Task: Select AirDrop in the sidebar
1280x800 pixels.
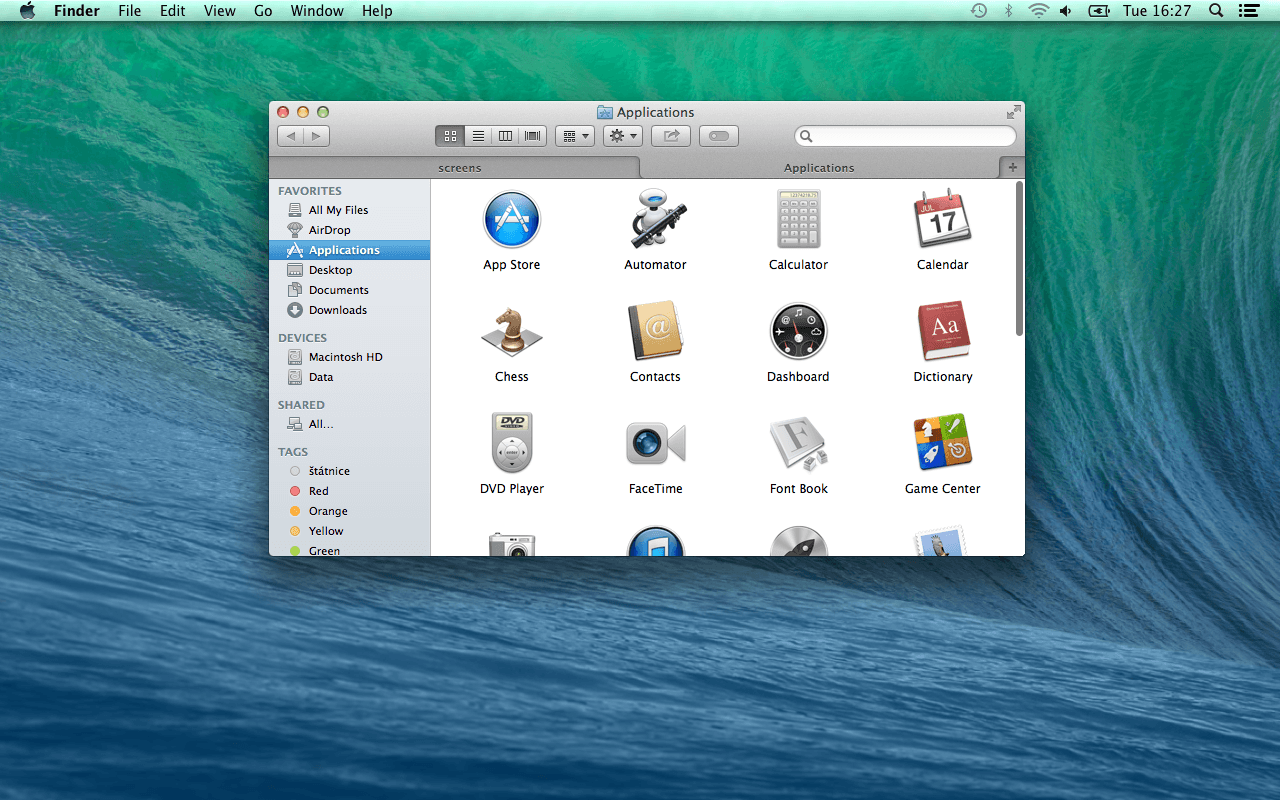Action: [x=349, y=230]
